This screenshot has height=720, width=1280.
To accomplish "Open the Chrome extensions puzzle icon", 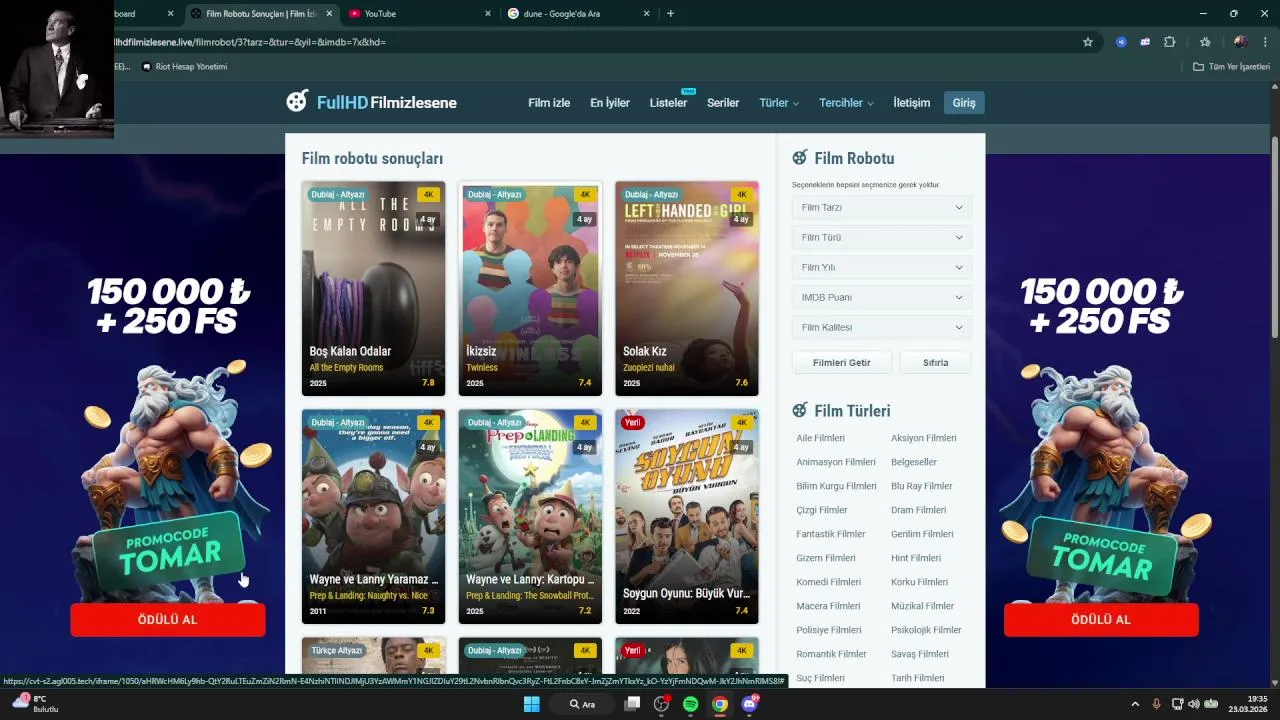I will pos(1170,42).
